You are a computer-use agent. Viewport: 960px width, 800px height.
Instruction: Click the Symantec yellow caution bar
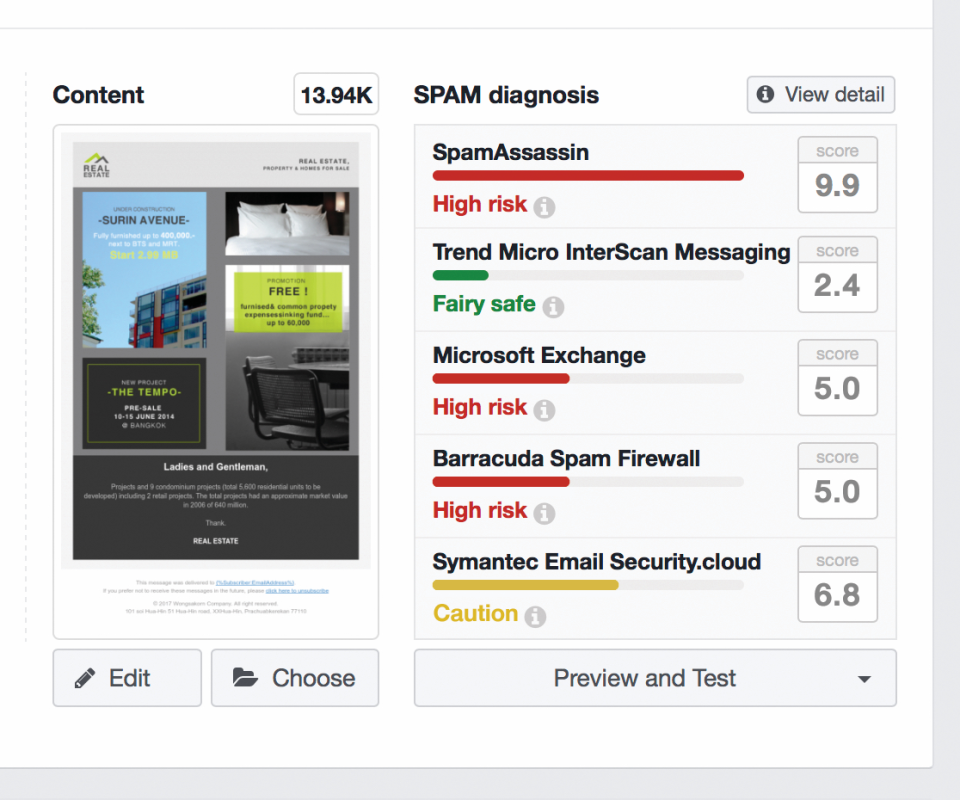coord(525,585)
